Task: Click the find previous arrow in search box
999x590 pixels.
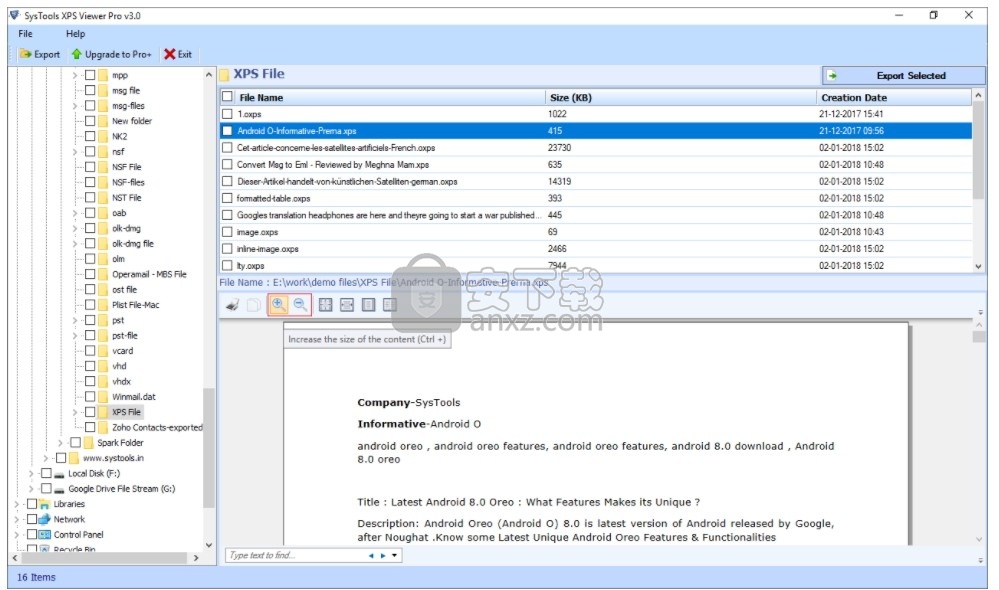Action: [x=371, y=556]
